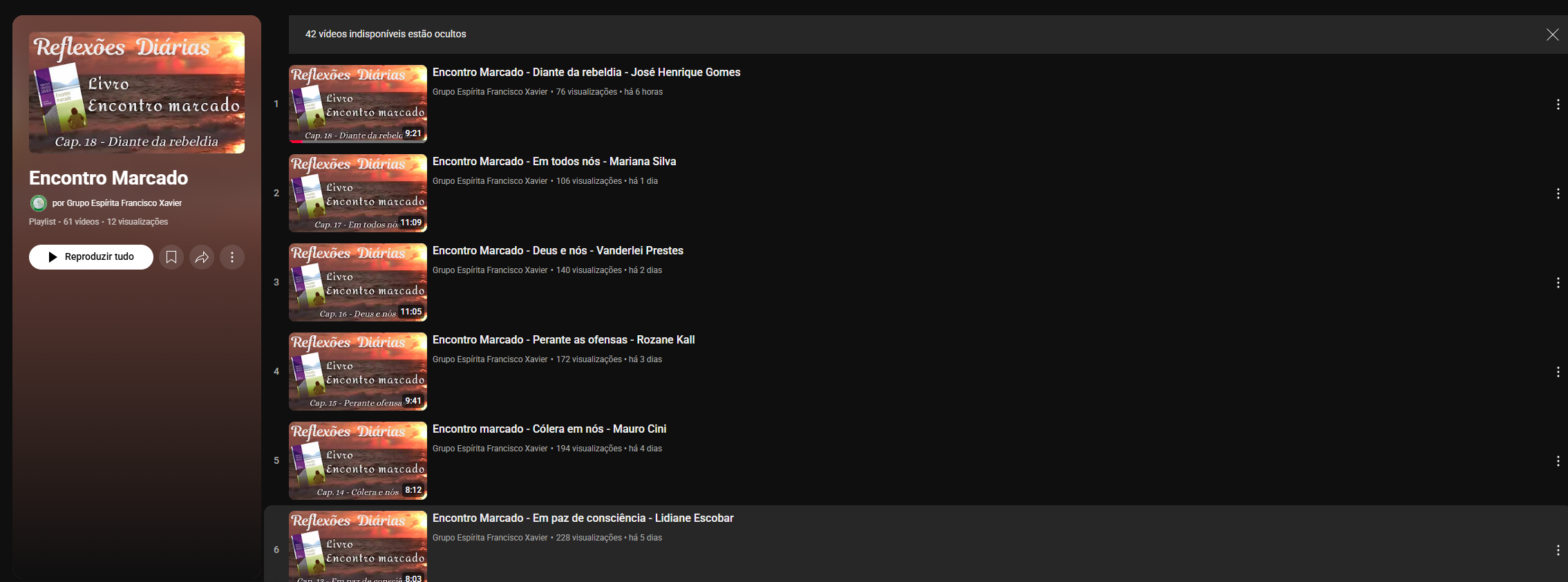Open options menu for Em todos nós video

[1558, 194]
